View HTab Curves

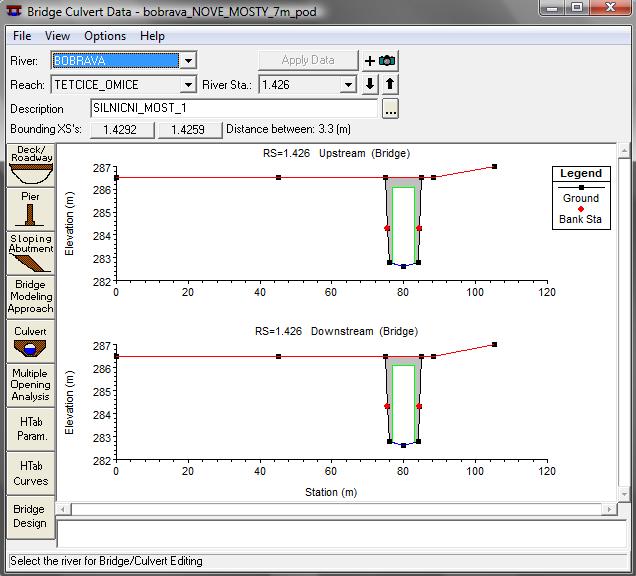click(31, 473)
